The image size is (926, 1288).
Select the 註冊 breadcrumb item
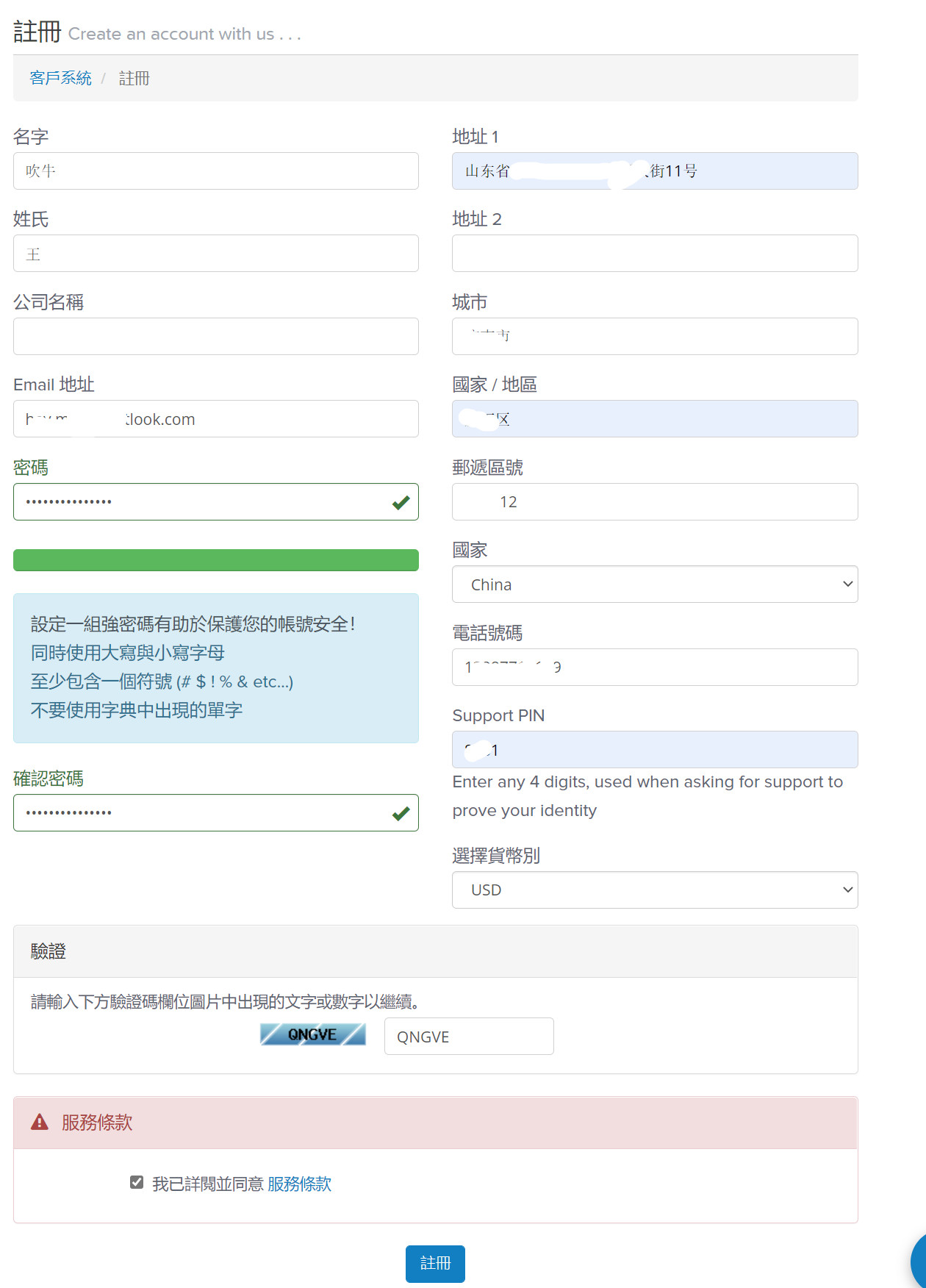(134, 78)
